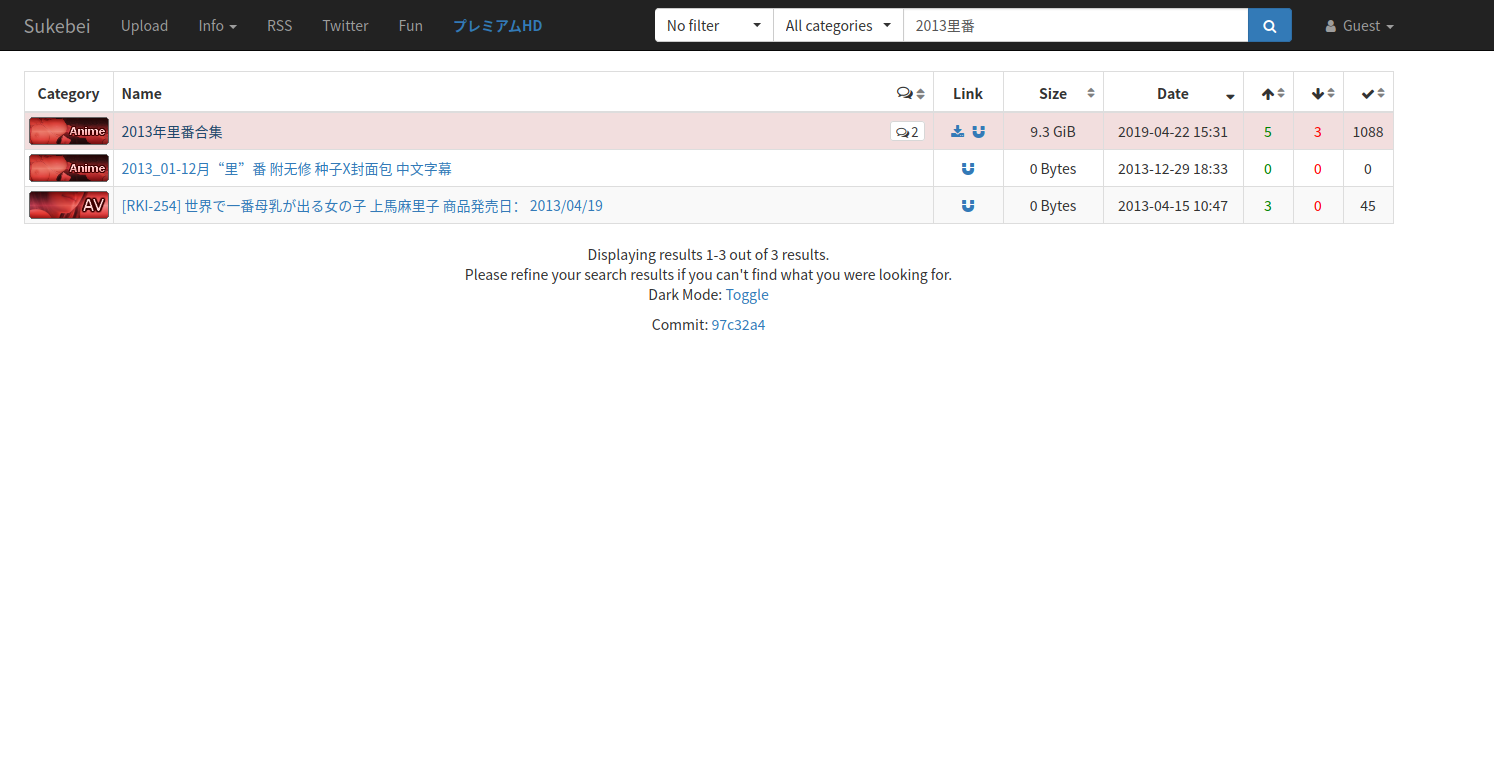The height and width of the screenshot is (759, 1494).
Task: Expand the Guest user menu
Action: click(1359, 26)
